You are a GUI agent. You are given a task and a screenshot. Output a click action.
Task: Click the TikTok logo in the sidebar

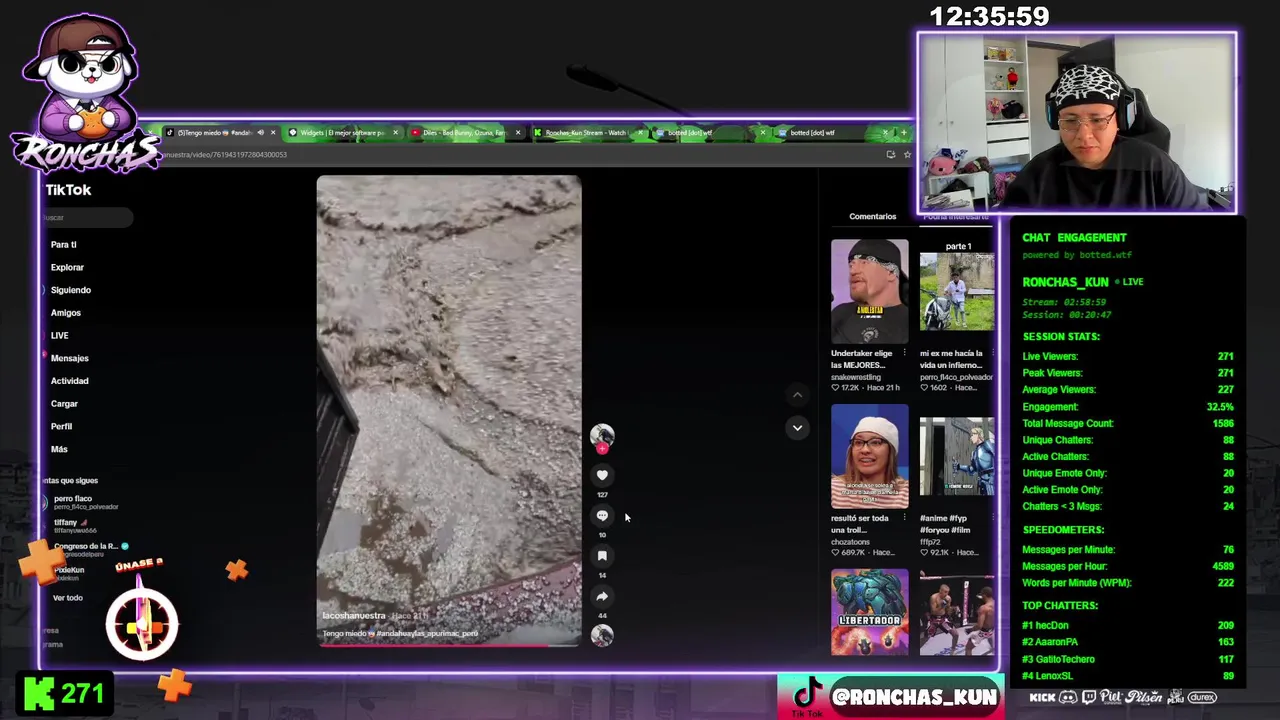coord(68,190)
